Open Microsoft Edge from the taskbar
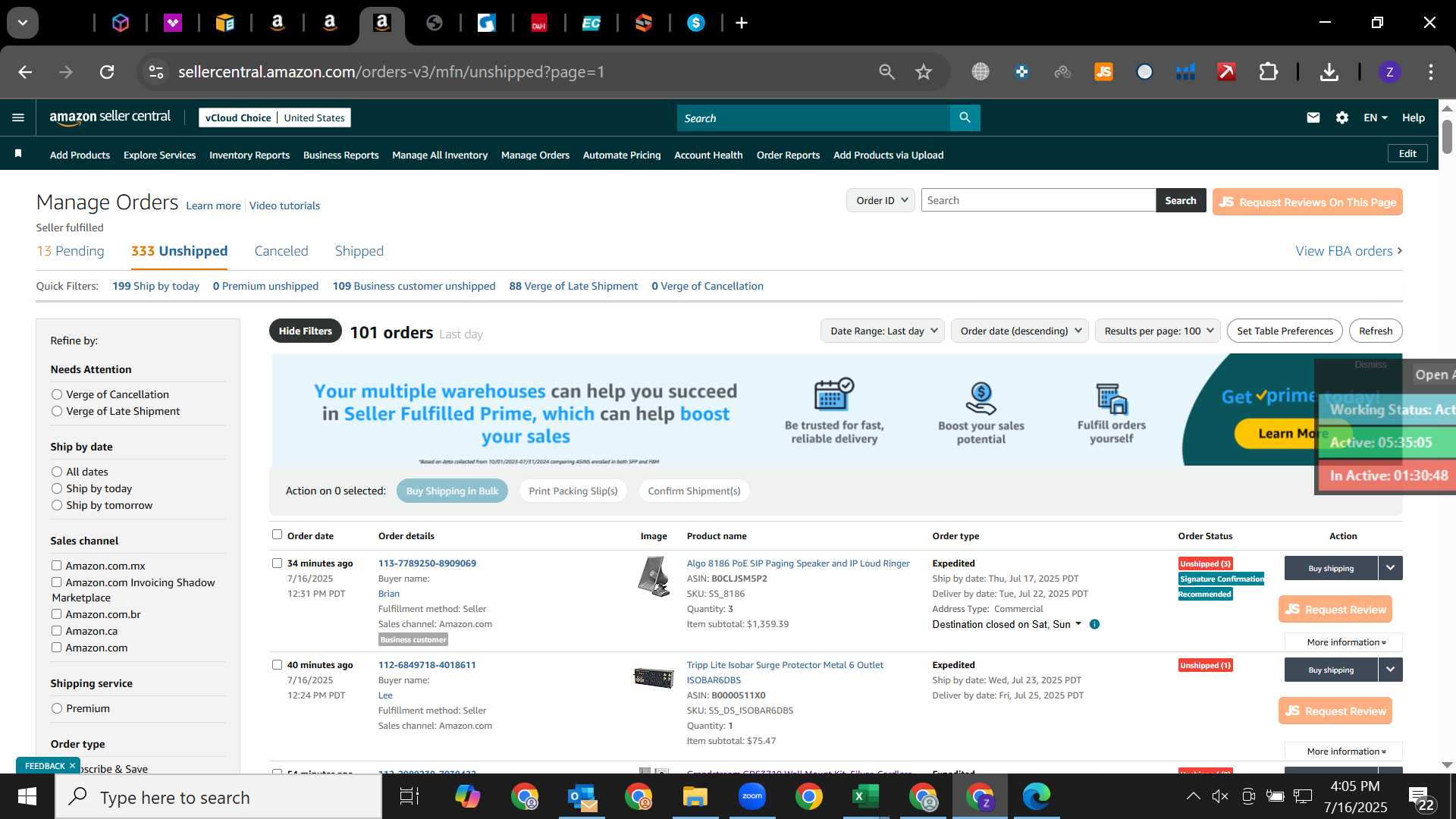Screen dimensions: 1456x819 click(x=1036, y=796)
